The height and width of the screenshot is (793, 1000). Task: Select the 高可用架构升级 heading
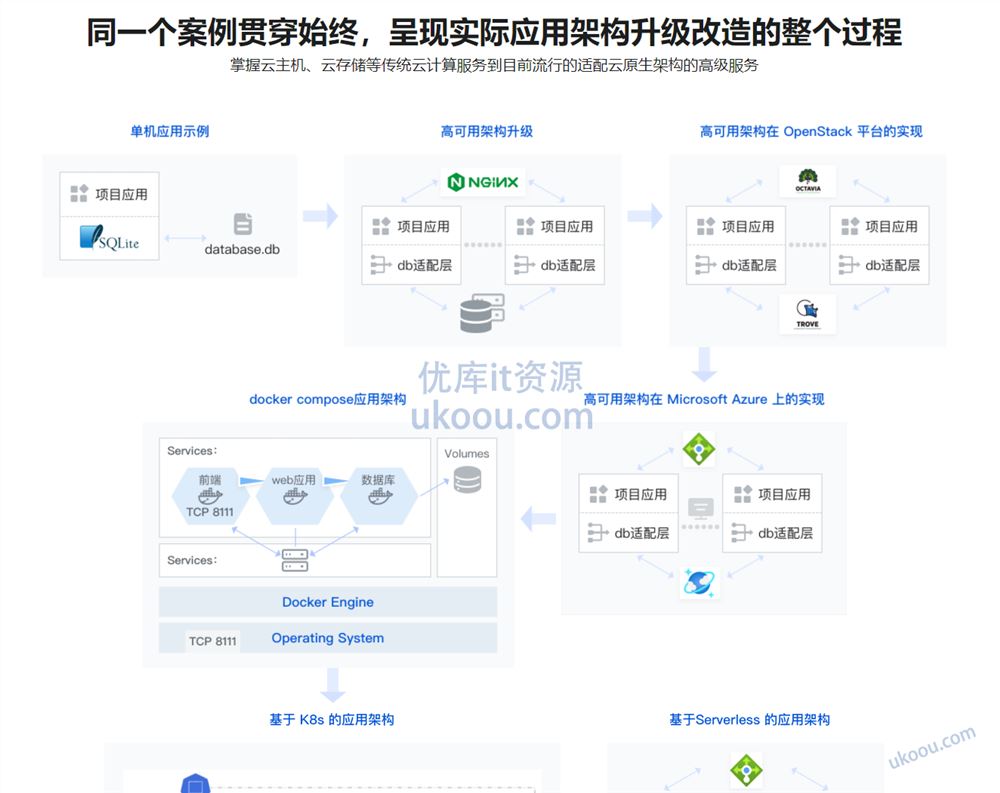487,131
